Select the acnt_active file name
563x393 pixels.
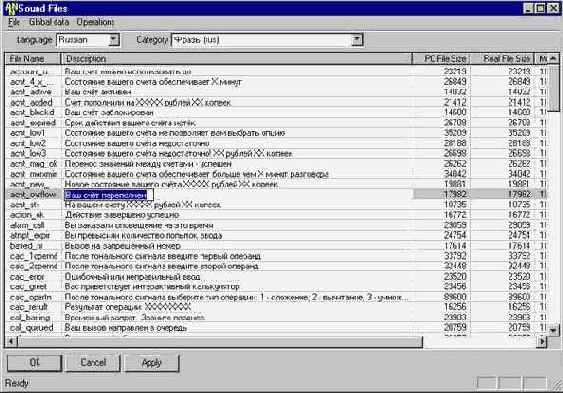31,92
